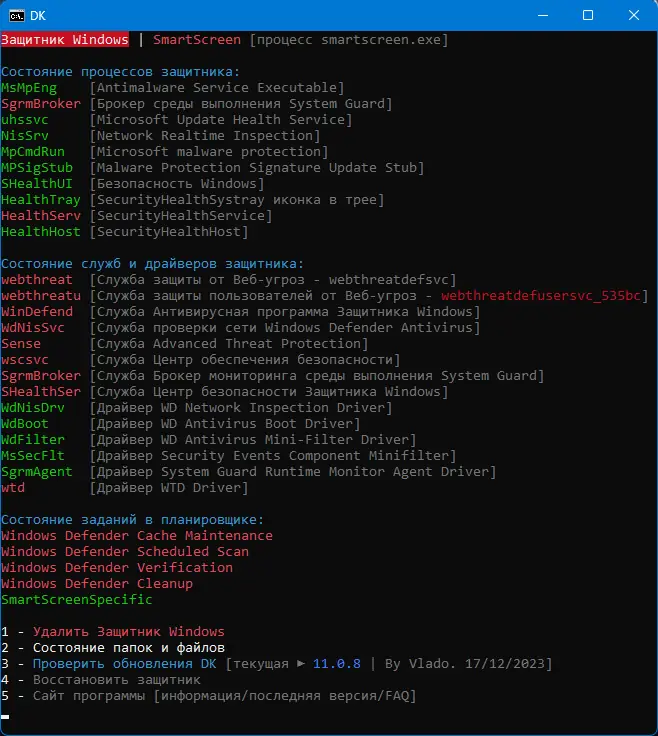Click the MsMpEng process entry
Screen dimensions: 658x736
(29, 88)
